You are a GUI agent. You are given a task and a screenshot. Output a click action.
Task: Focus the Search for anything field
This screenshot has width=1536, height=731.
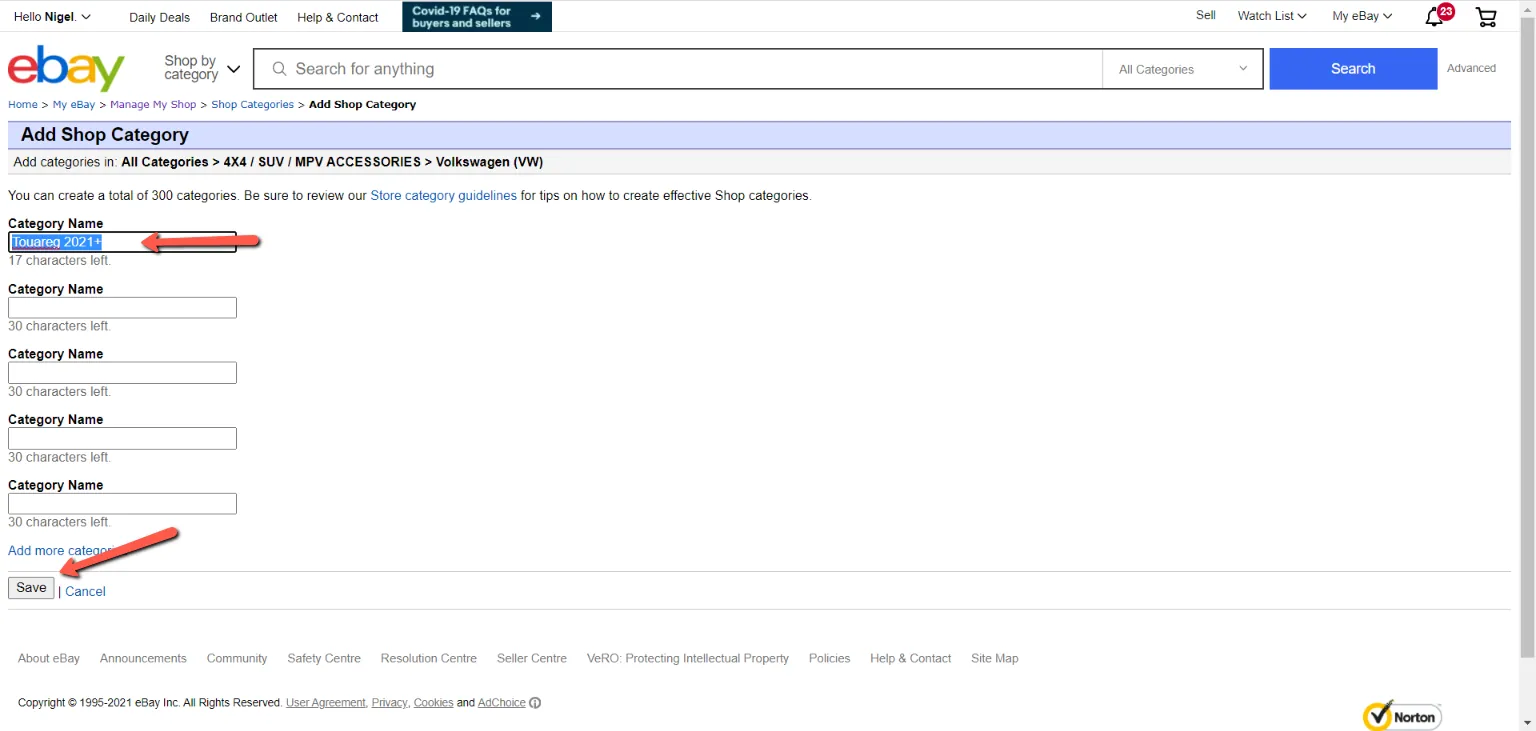pyautogui.click(x=678, y=69)
